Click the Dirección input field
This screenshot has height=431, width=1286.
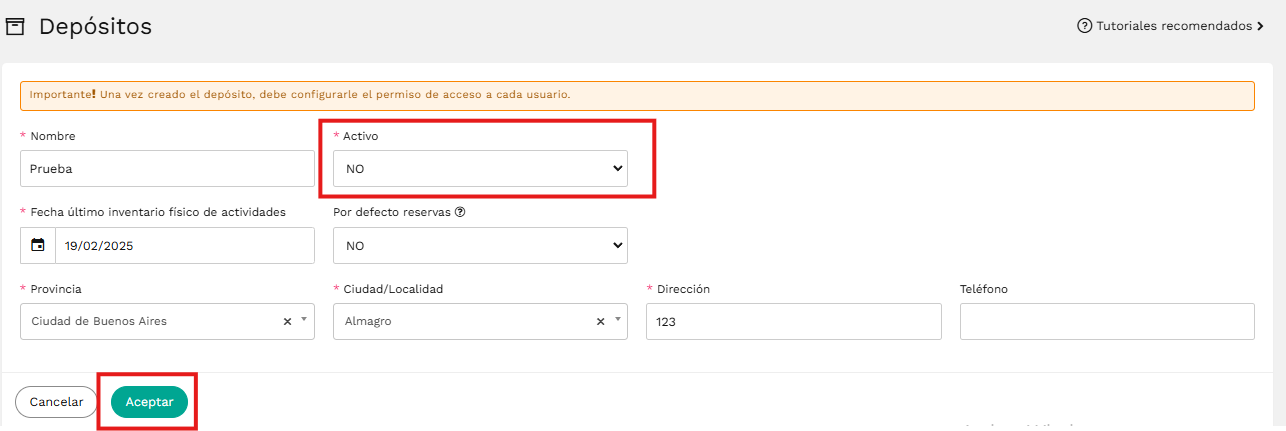tap(794, 322)
